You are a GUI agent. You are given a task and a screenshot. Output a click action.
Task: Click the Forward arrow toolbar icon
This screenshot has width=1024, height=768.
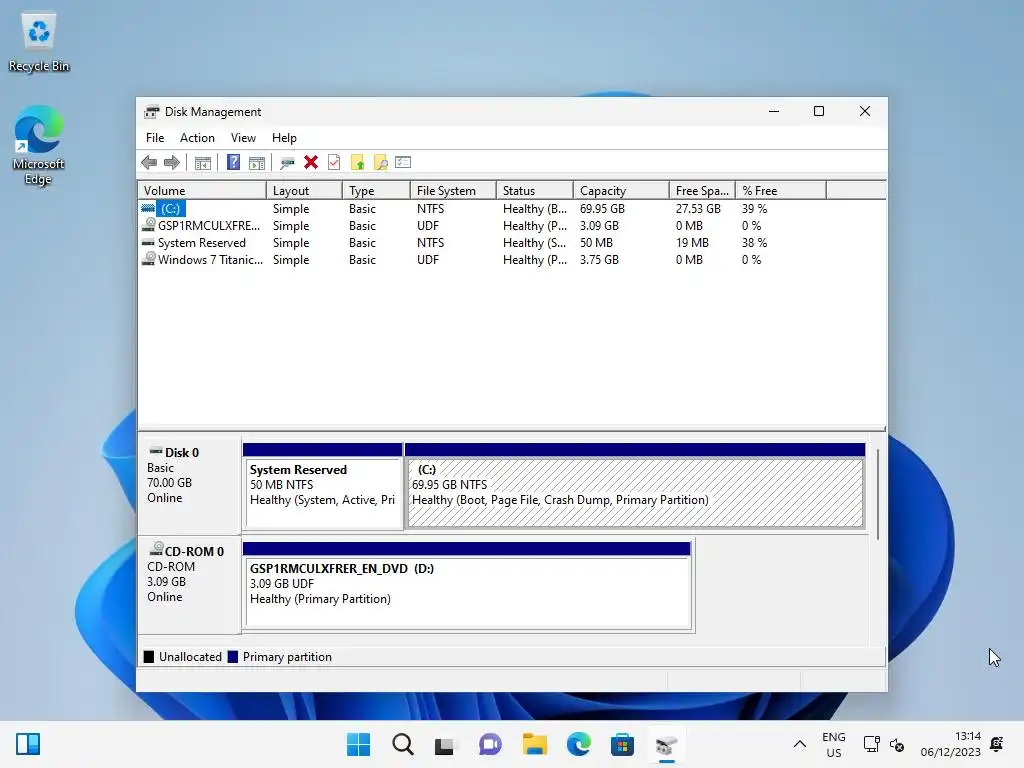(x=172, y=163)
